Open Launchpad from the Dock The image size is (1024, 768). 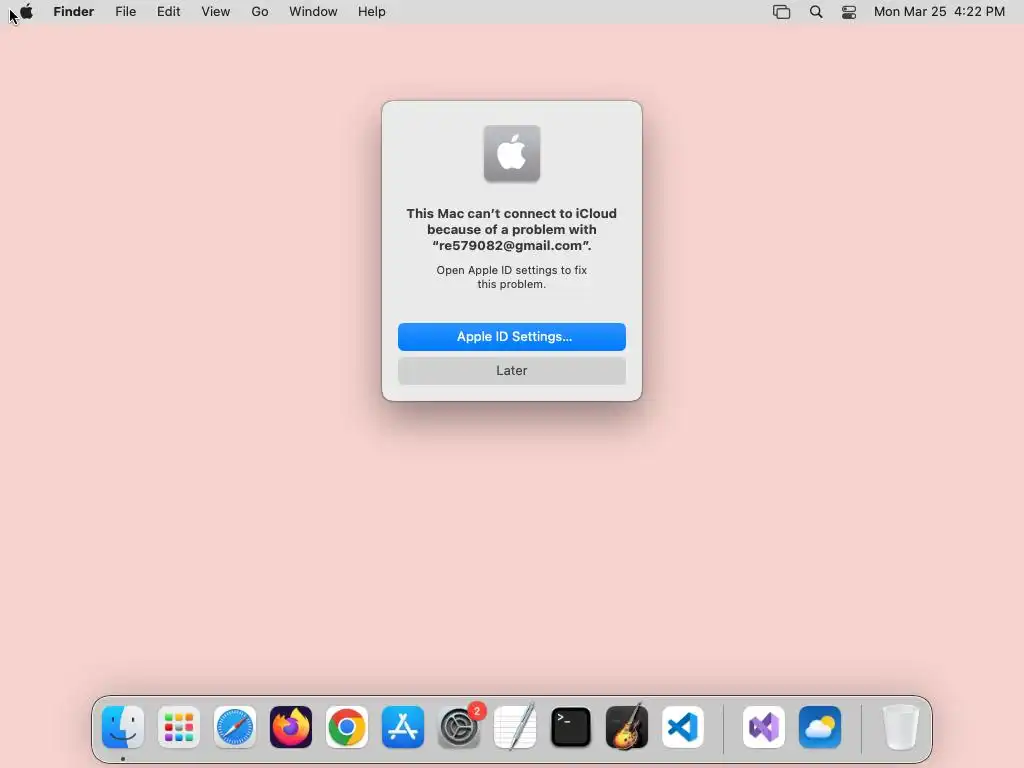coord(179,727)
